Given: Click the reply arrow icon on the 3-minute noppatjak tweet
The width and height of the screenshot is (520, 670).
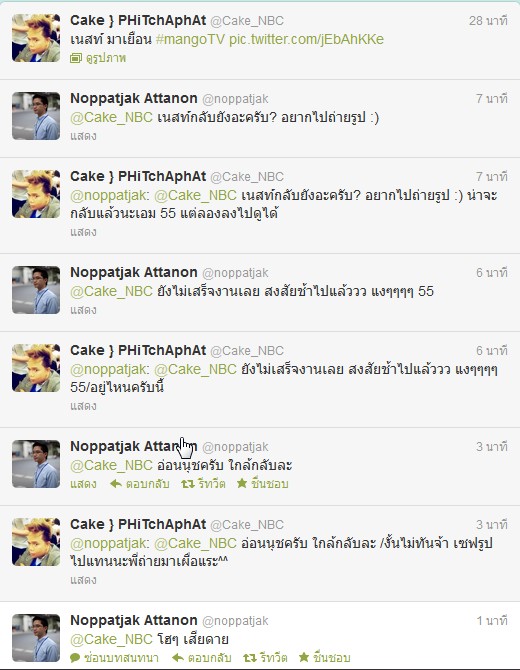Looking at the screenshot, I should coord(116,484).
